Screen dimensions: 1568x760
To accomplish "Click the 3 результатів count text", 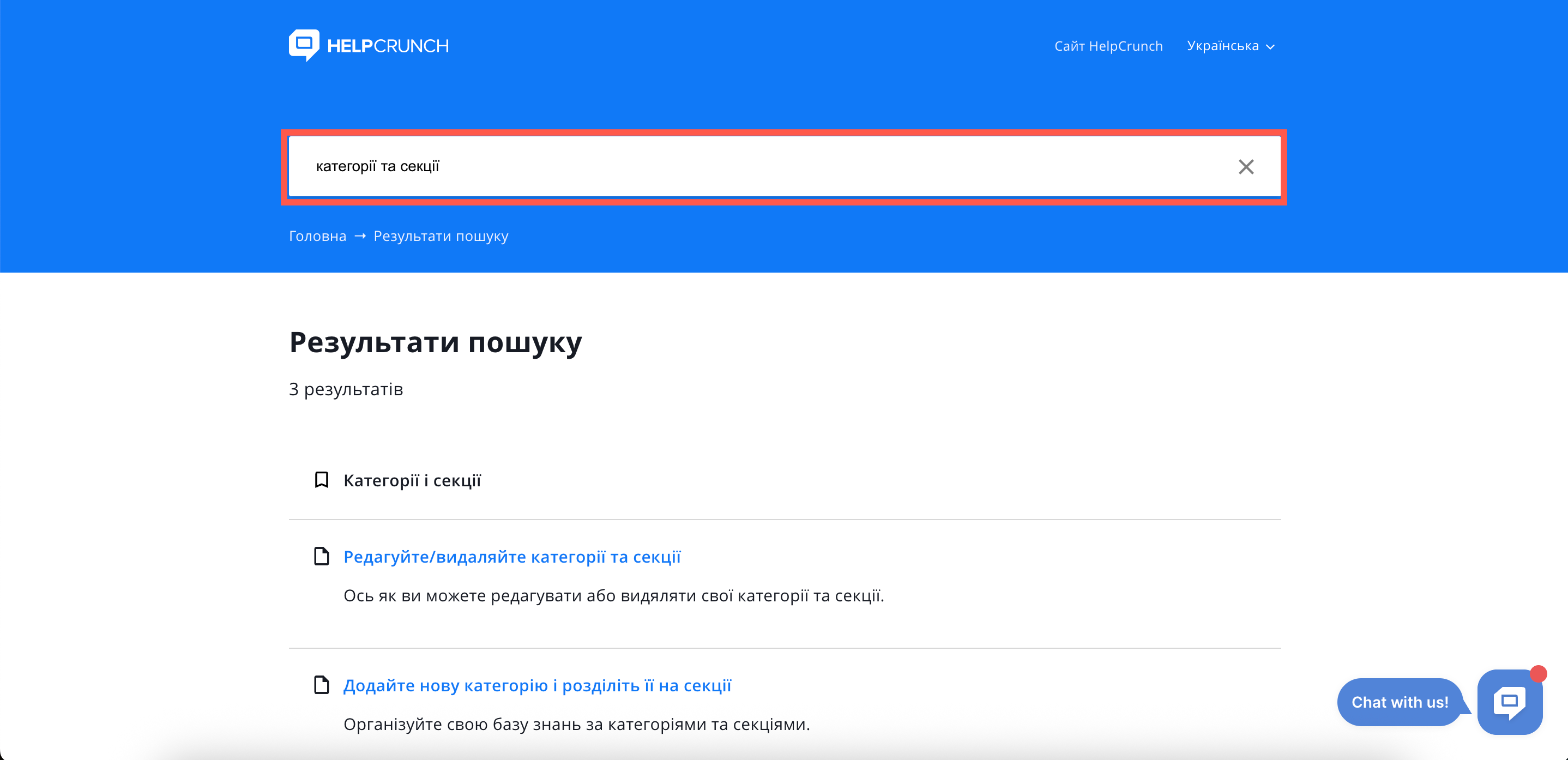I will (x=346, y=389).
